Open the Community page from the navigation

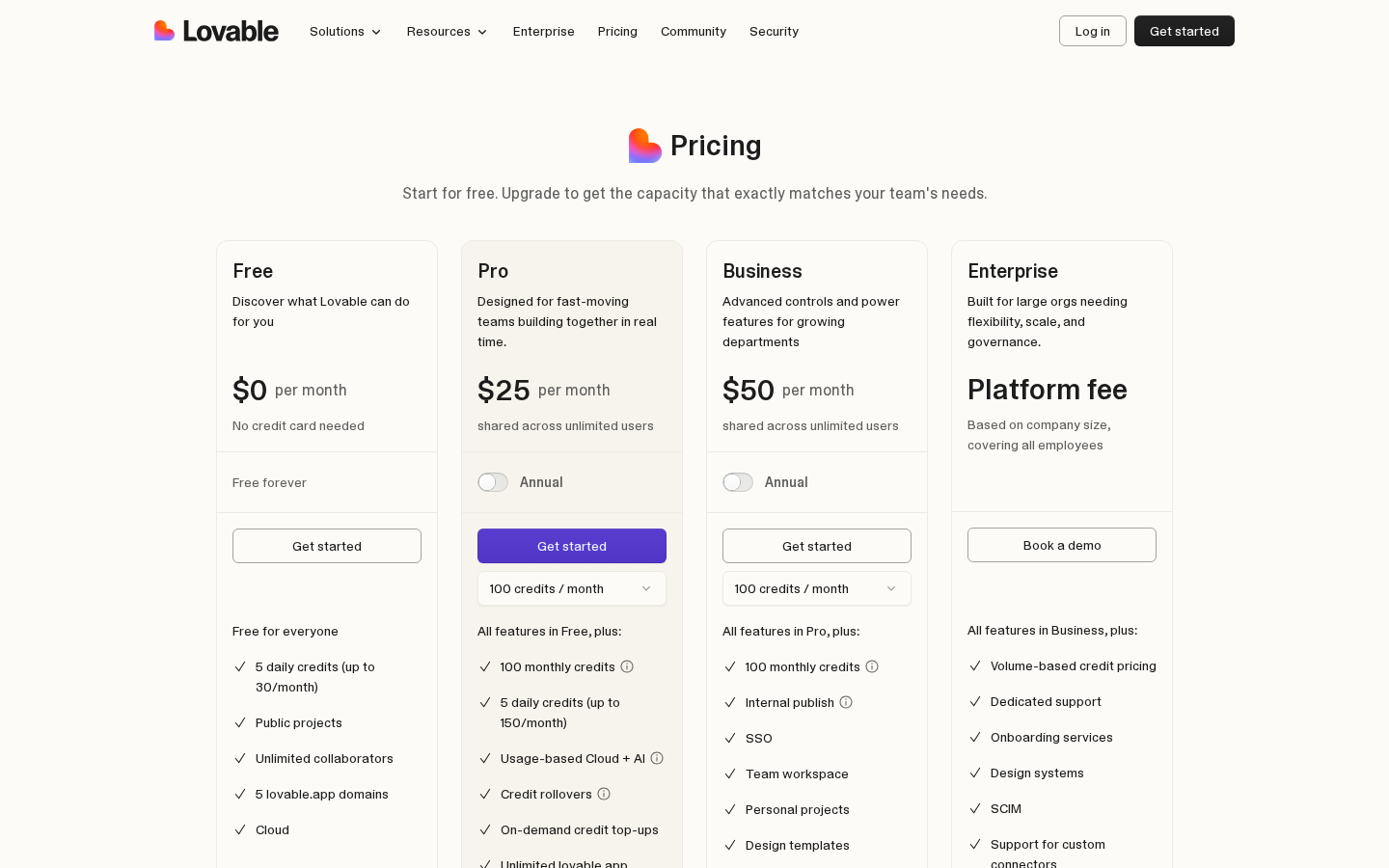tap(694, 31)
